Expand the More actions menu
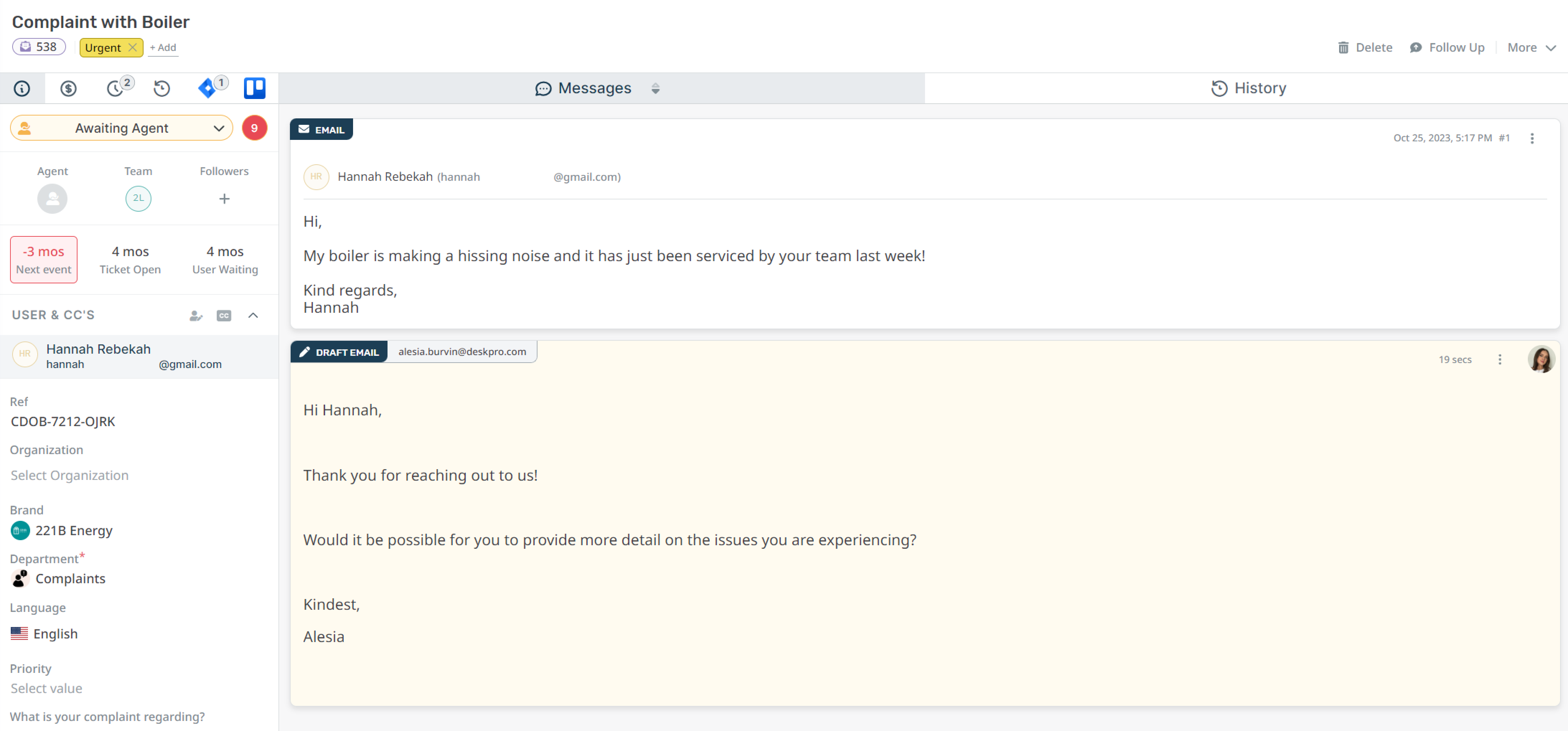Screen dimensions: 1568x731 click(x=1530, y=47)
